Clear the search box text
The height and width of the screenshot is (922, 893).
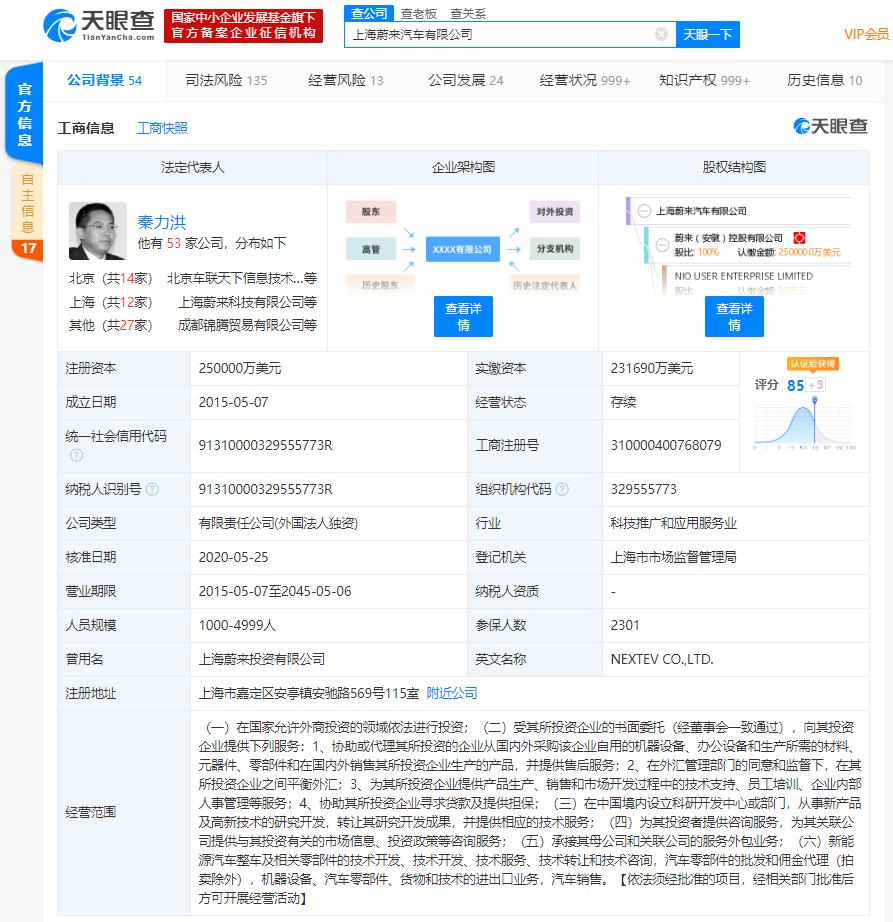click(x=661, y=34)
